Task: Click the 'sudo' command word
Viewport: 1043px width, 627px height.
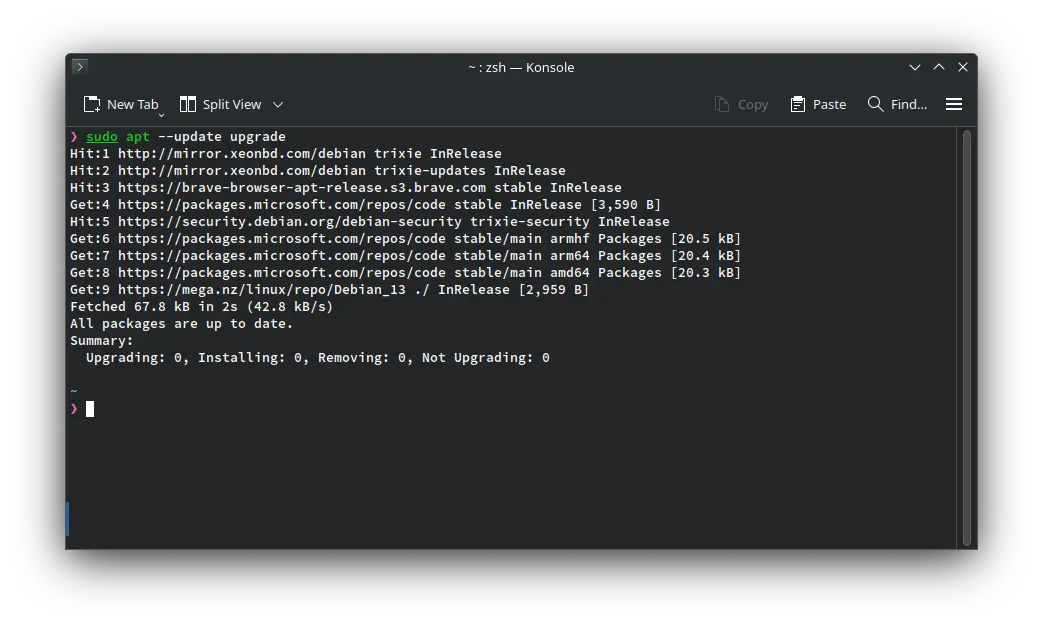Action: pyautogui.click(x=102, y=136)
